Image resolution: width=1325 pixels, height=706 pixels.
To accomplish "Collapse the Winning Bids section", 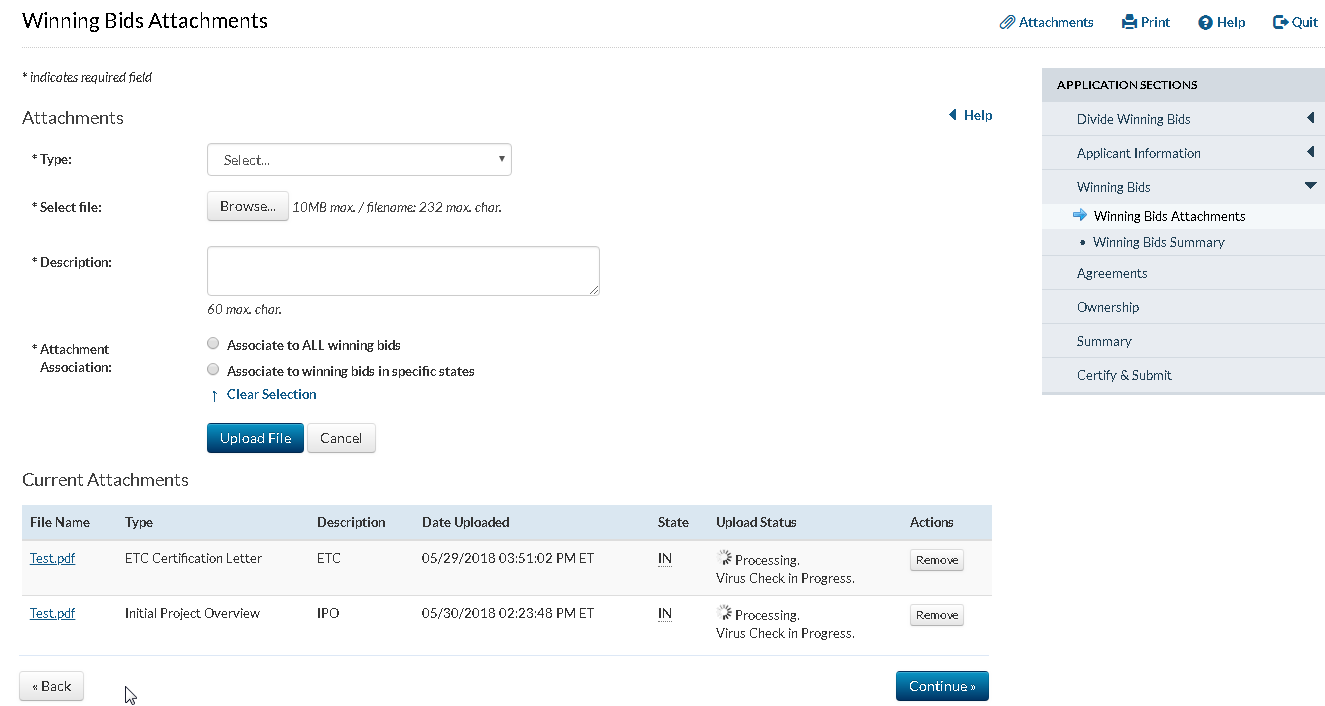I will (1310, 186).
